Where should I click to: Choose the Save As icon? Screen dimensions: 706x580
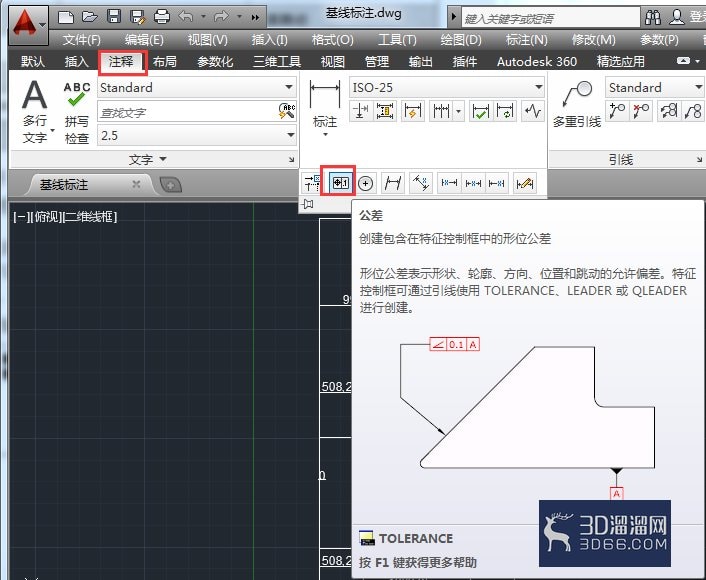pyautogui.click(x=137, y=17)
